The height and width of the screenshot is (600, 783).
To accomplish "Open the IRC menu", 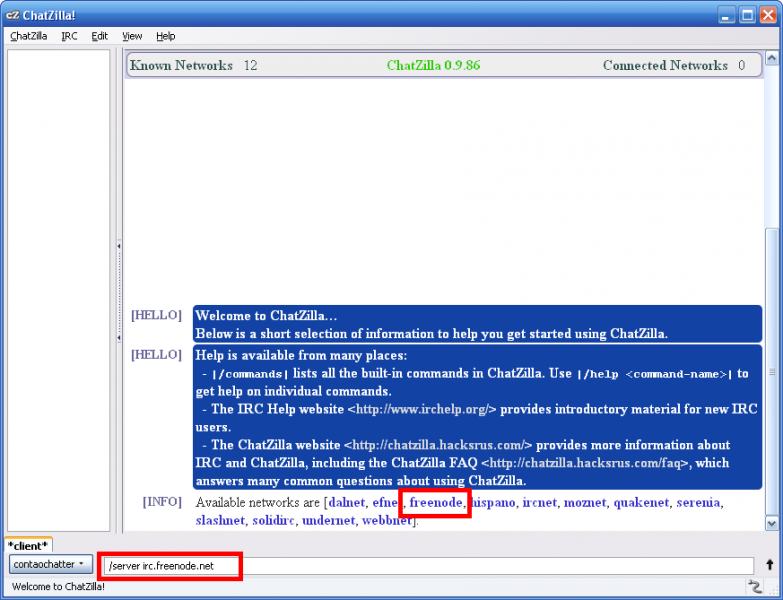I will click(69, 36).
